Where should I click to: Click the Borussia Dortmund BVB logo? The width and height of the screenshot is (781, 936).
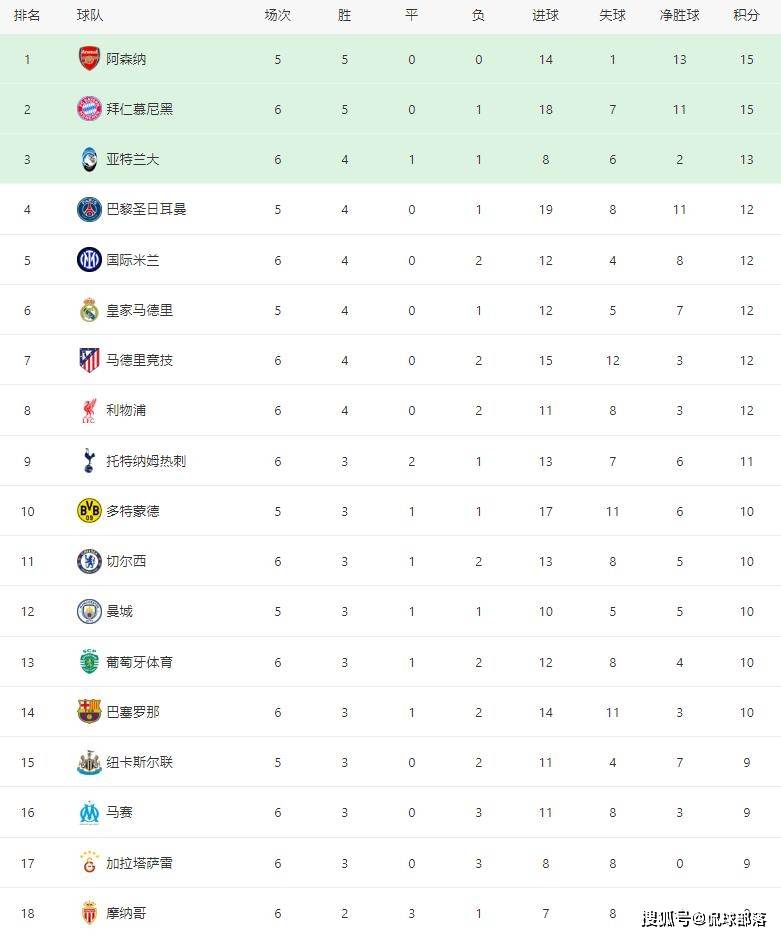(x=90, y=511)
